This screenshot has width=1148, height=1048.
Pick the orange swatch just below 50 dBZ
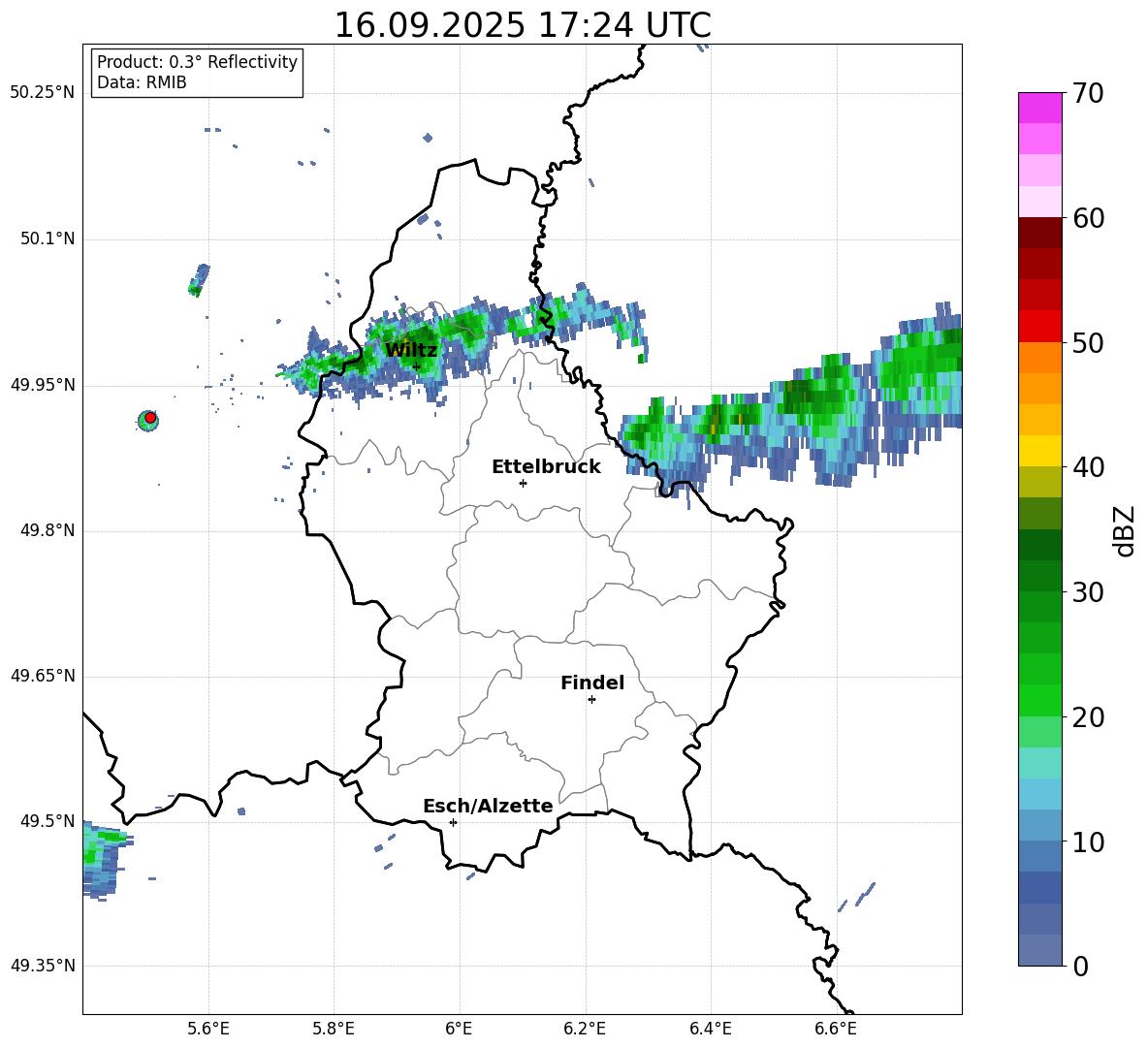(1039, 357)
